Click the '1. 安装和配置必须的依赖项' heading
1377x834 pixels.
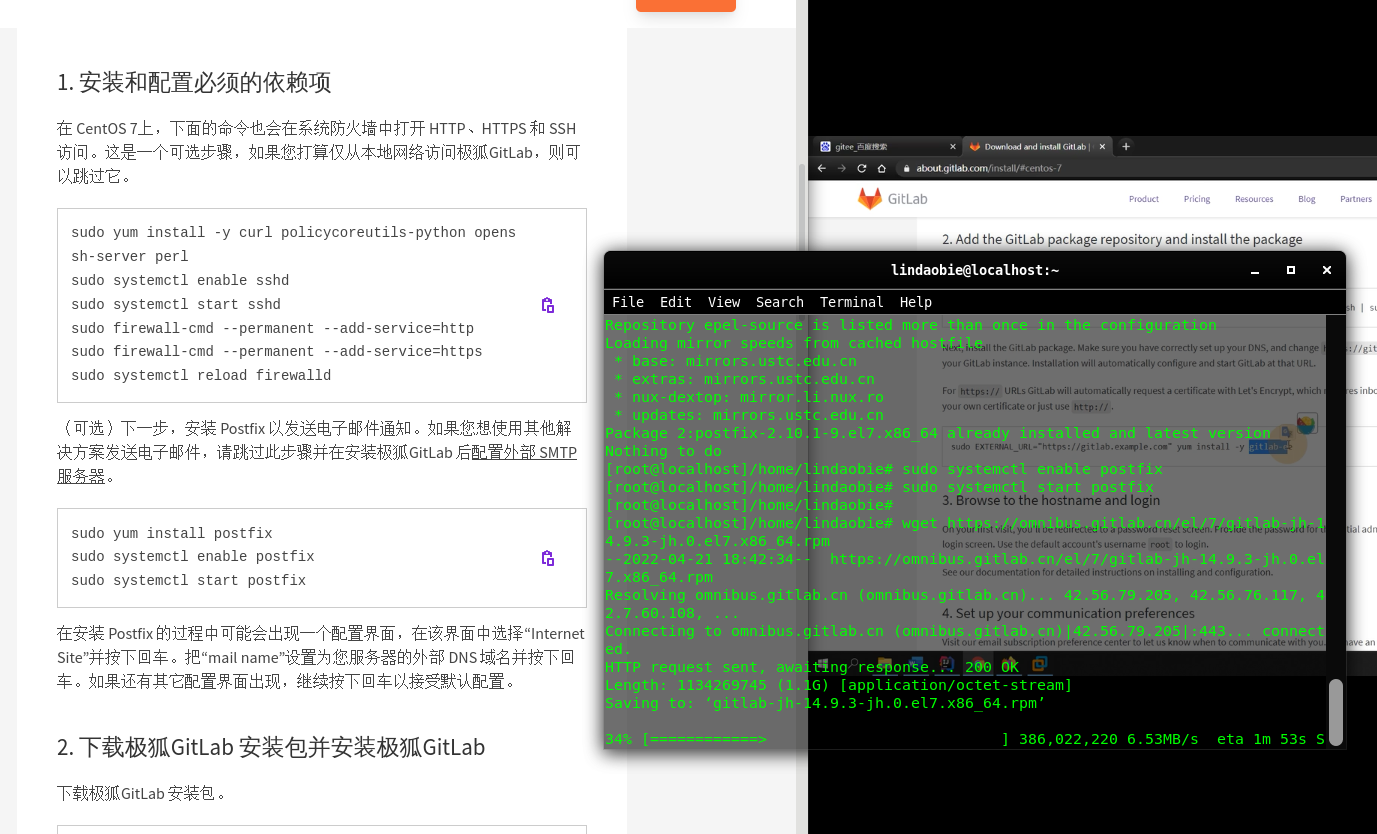[x=194, y=82]
